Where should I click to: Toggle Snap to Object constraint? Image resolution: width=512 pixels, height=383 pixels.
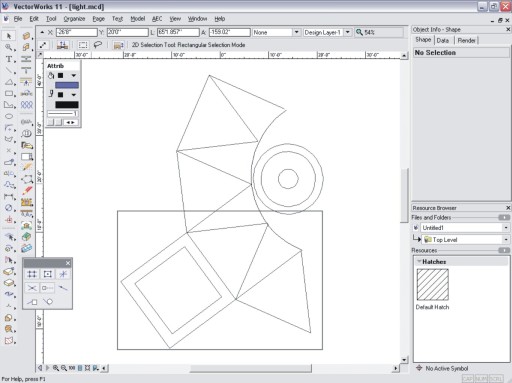48,274
